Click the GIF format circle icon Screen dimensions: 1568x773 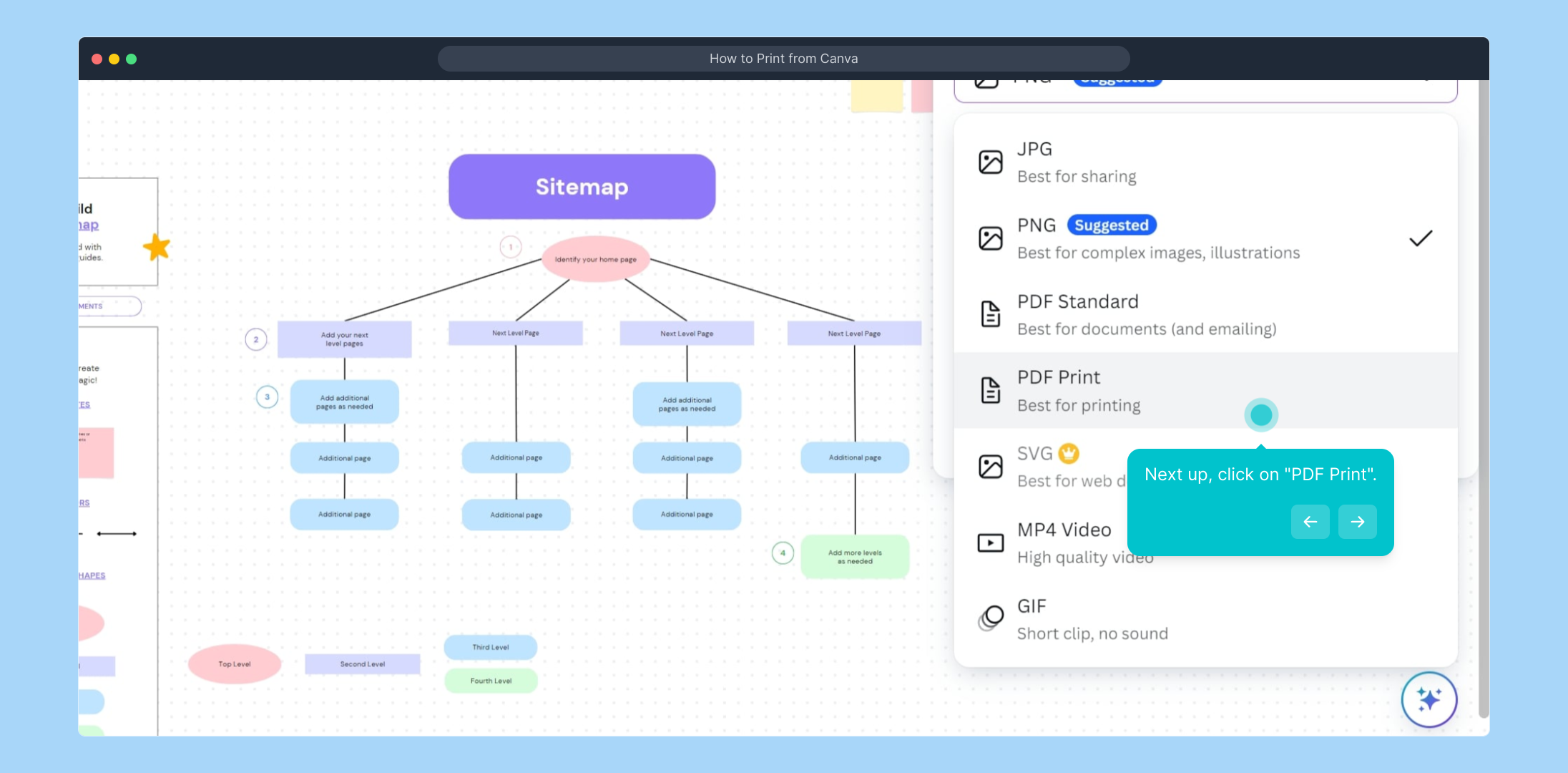coord(991,618)
